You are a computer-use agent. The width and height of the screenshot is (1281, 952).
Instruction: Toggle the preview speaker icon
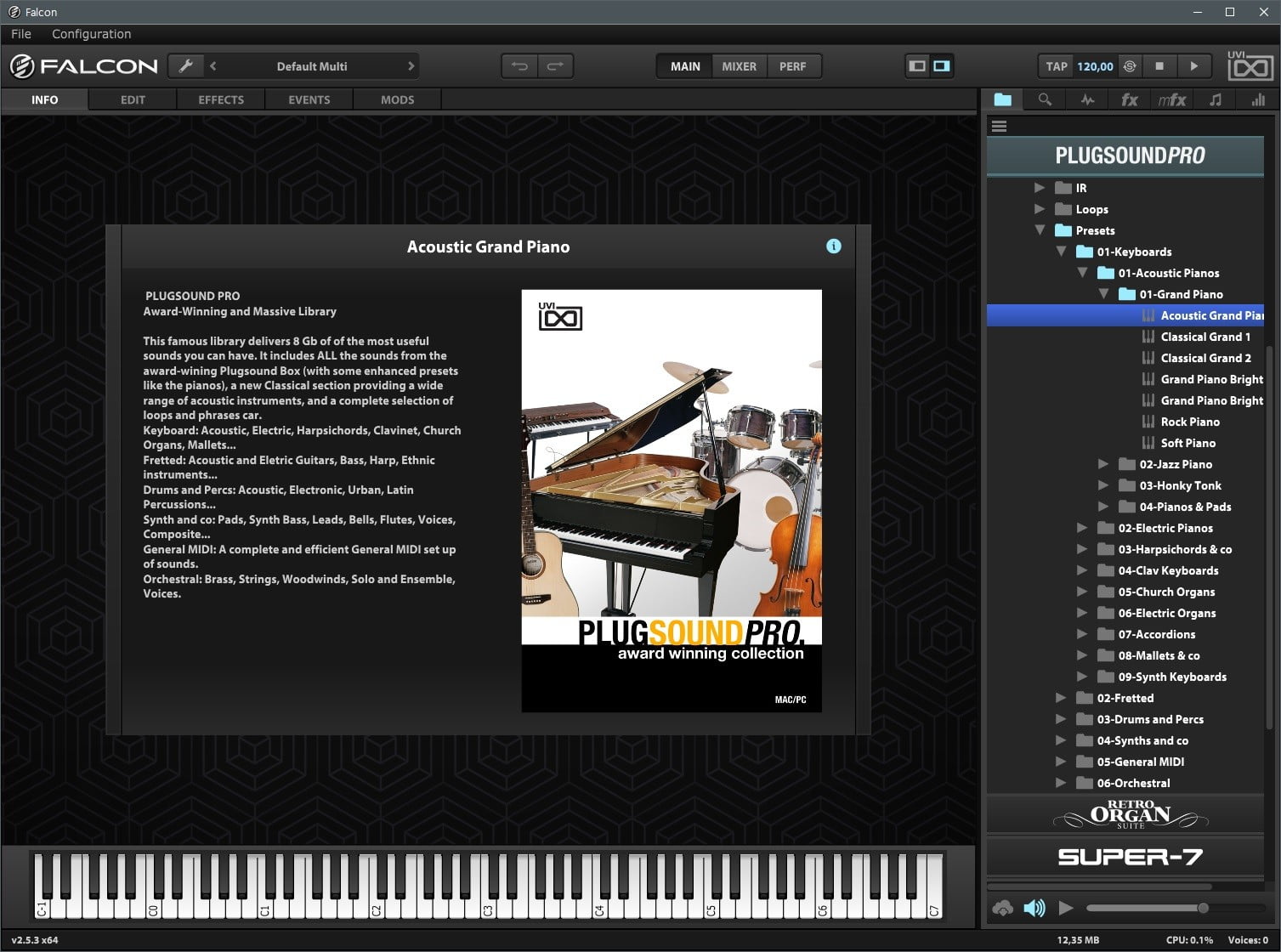1034,908
